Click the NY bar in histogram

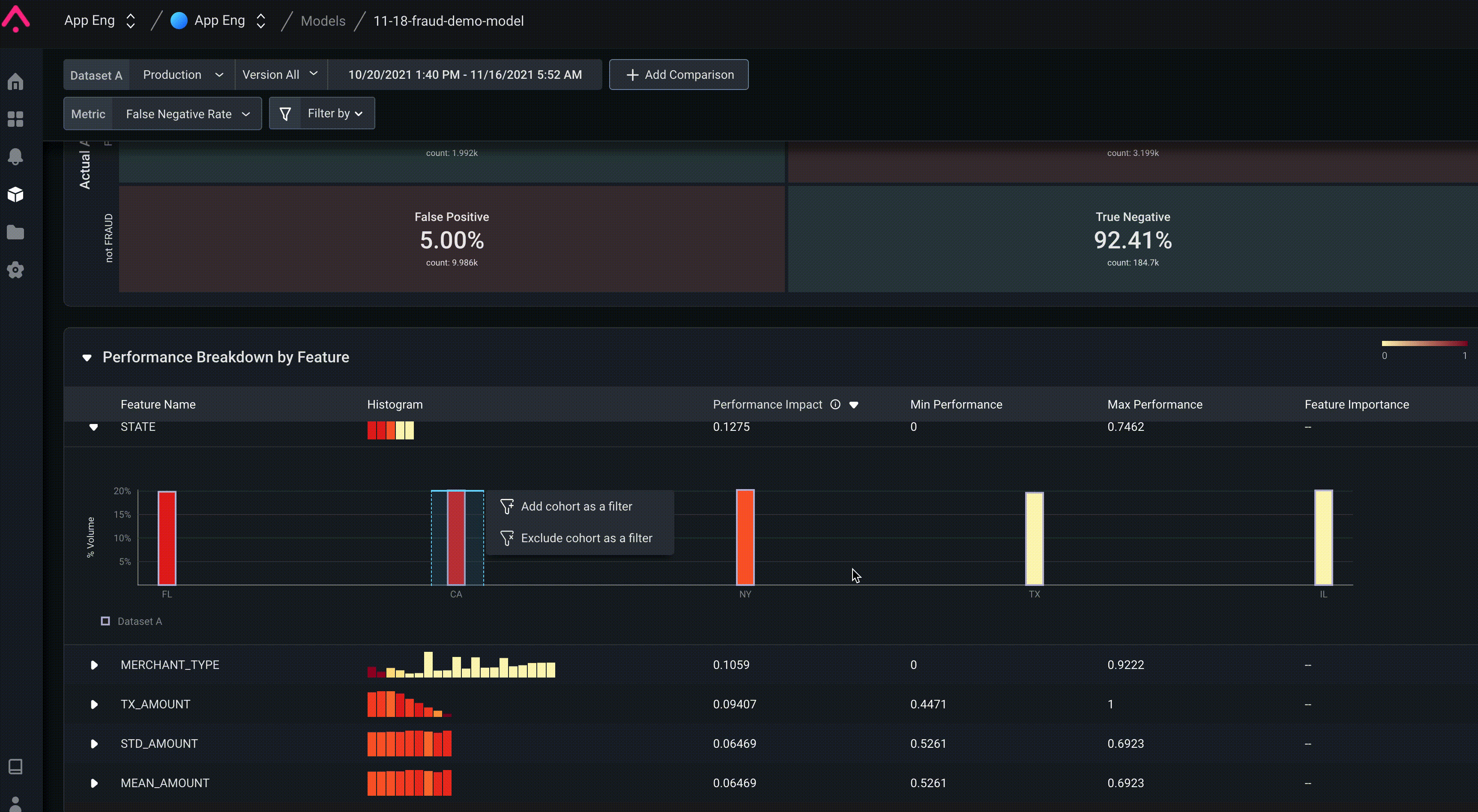pyautogui.click(x=745, y=537)
